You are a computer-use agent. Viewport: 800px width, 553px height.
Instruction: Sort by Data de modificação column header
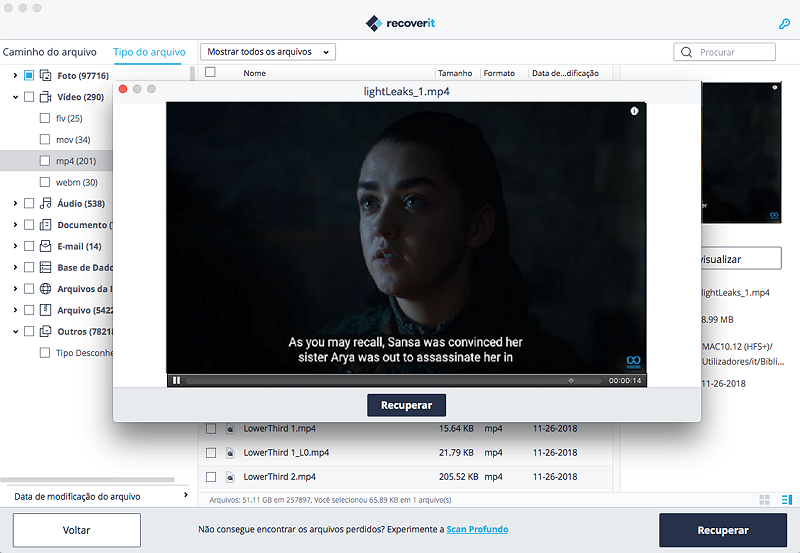(565, 73)
